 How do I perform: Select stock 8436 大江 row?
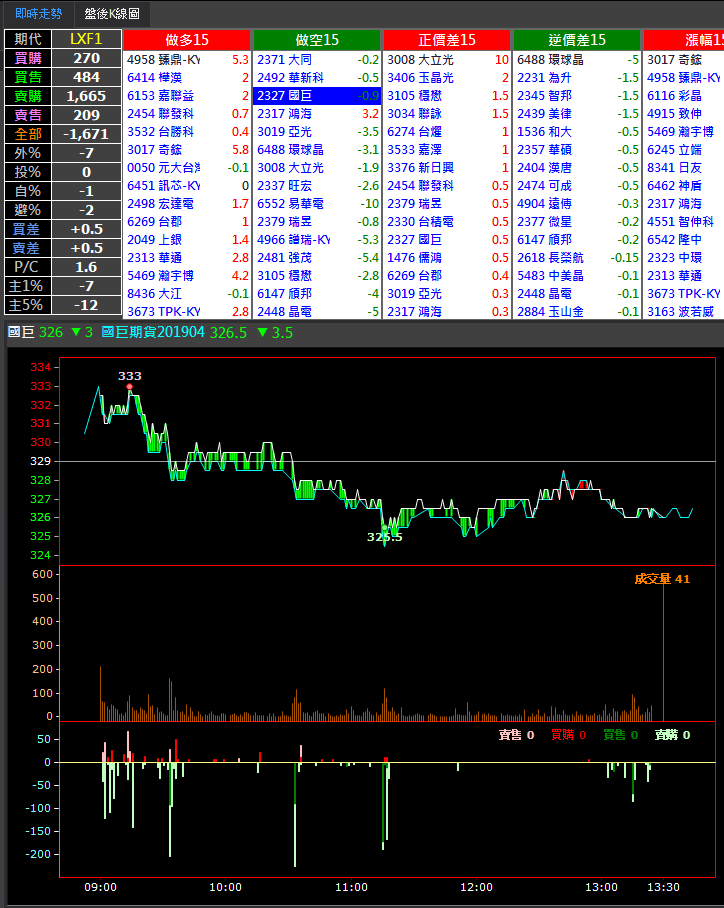[187, 294]
